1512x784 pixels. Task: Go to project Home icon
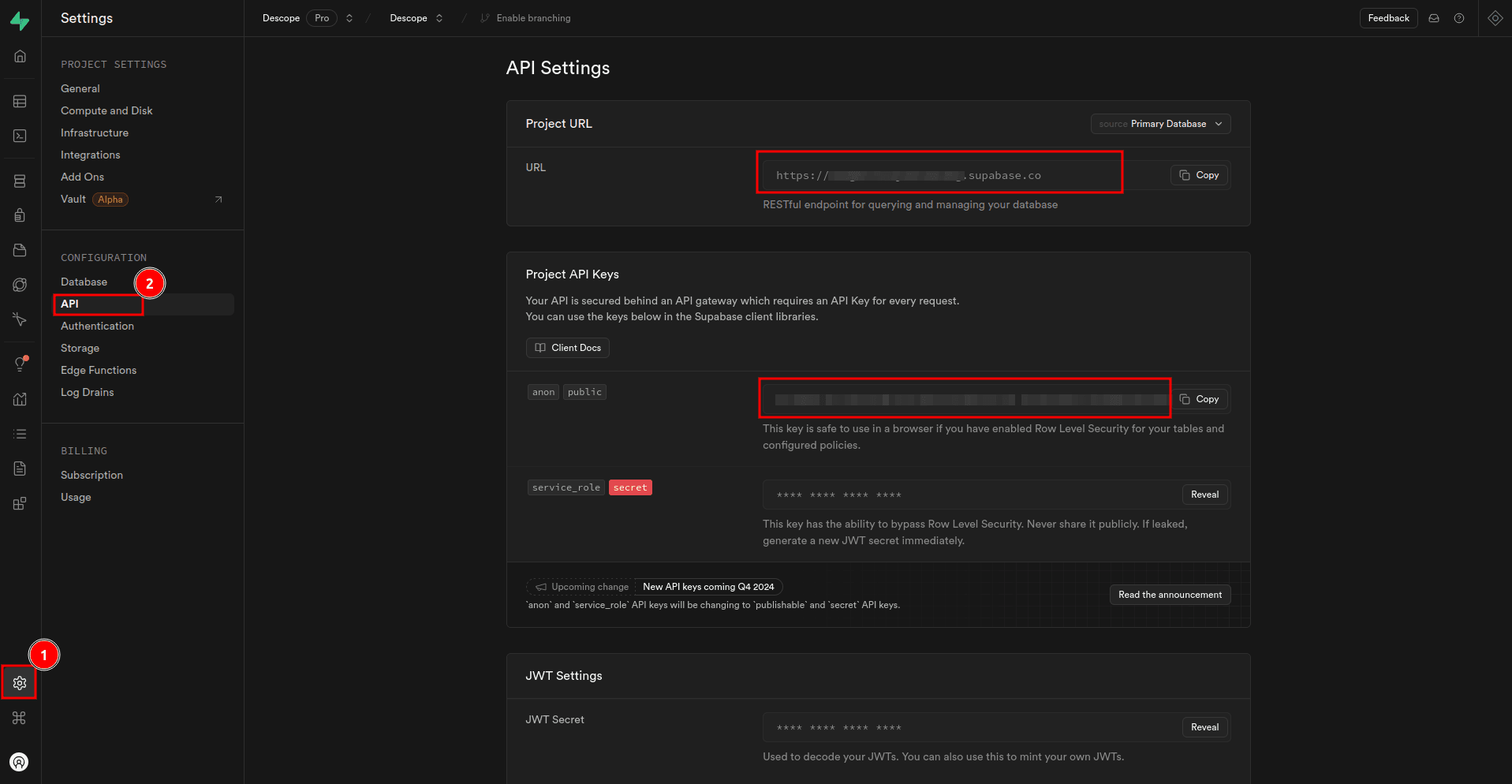(20, 56)
